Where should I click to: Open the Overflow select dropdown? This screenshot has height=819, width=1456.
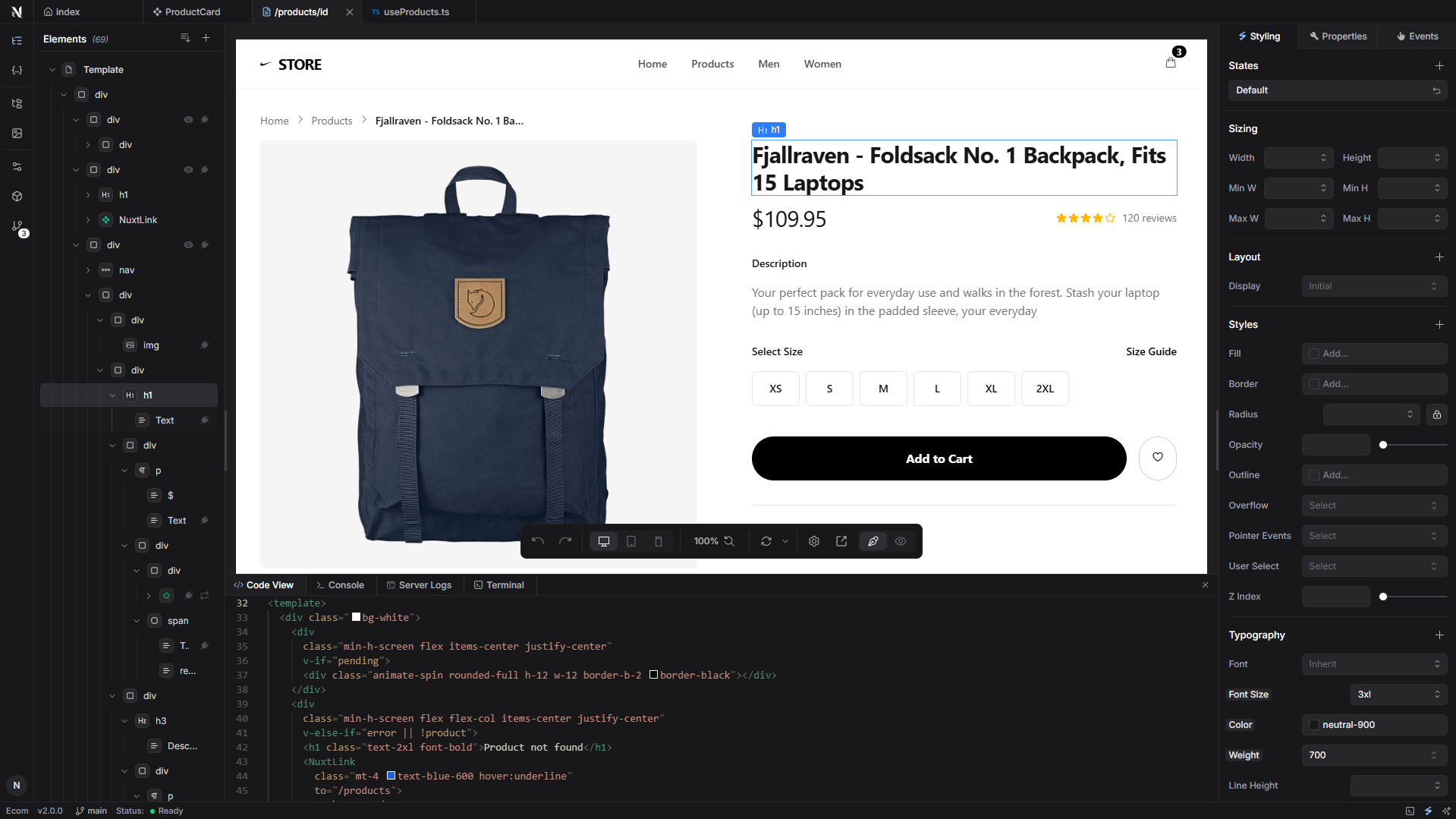click(1374, 506)
